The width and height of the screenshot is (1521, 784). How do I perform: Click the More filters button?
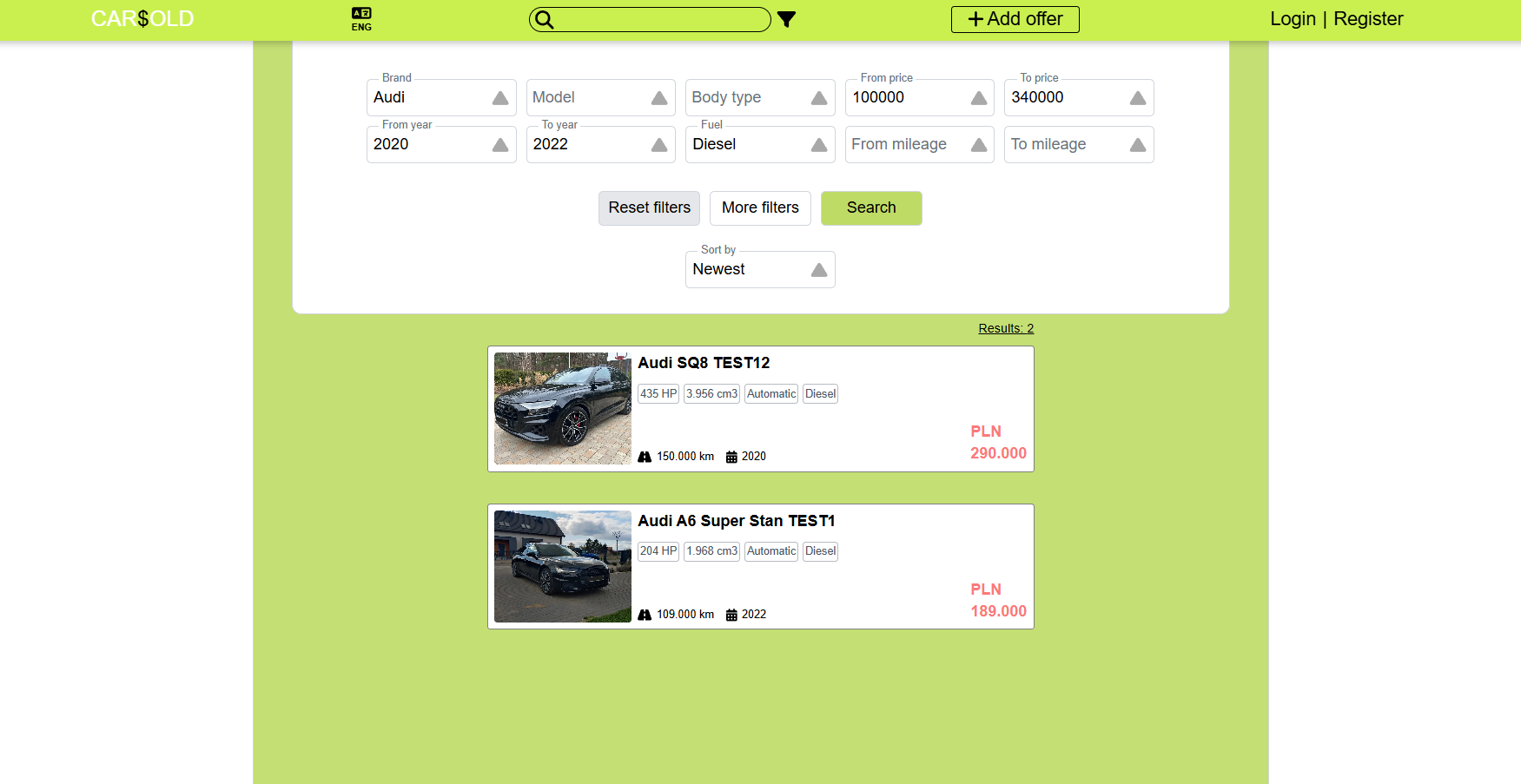760,208
